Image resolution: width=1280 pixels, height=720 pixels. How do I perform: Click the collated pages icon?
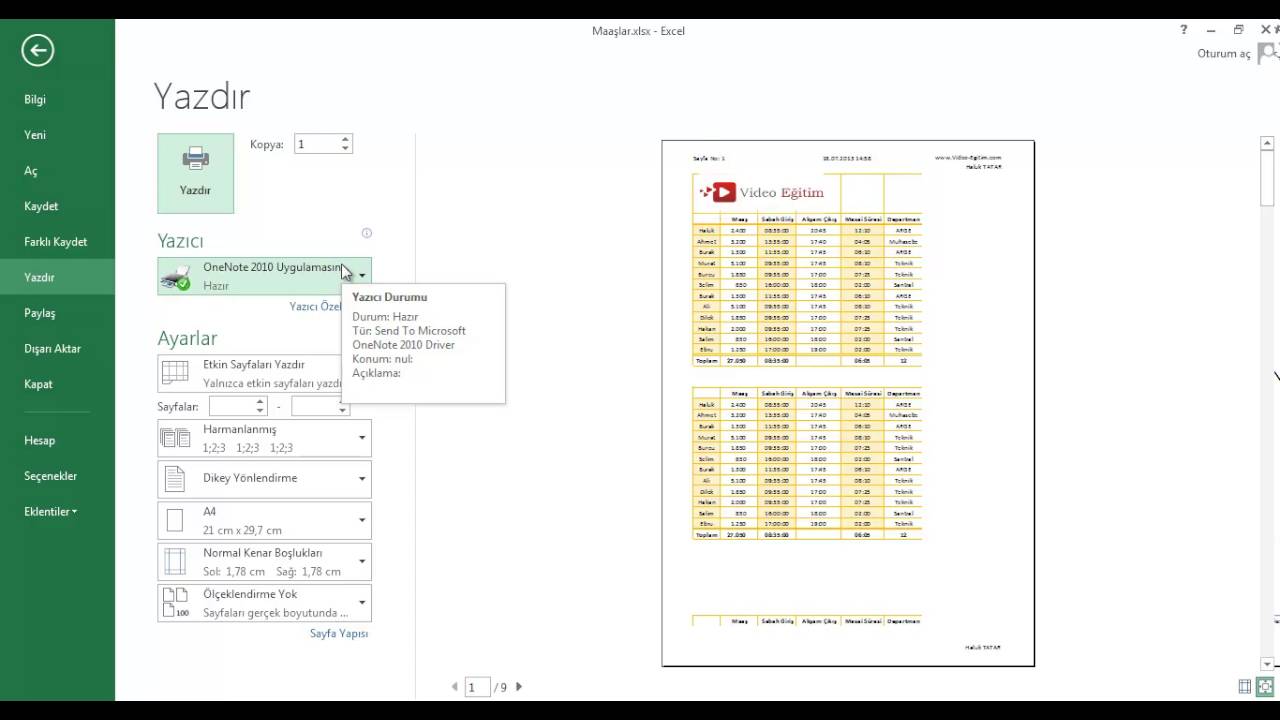click(x=175, y=438)
